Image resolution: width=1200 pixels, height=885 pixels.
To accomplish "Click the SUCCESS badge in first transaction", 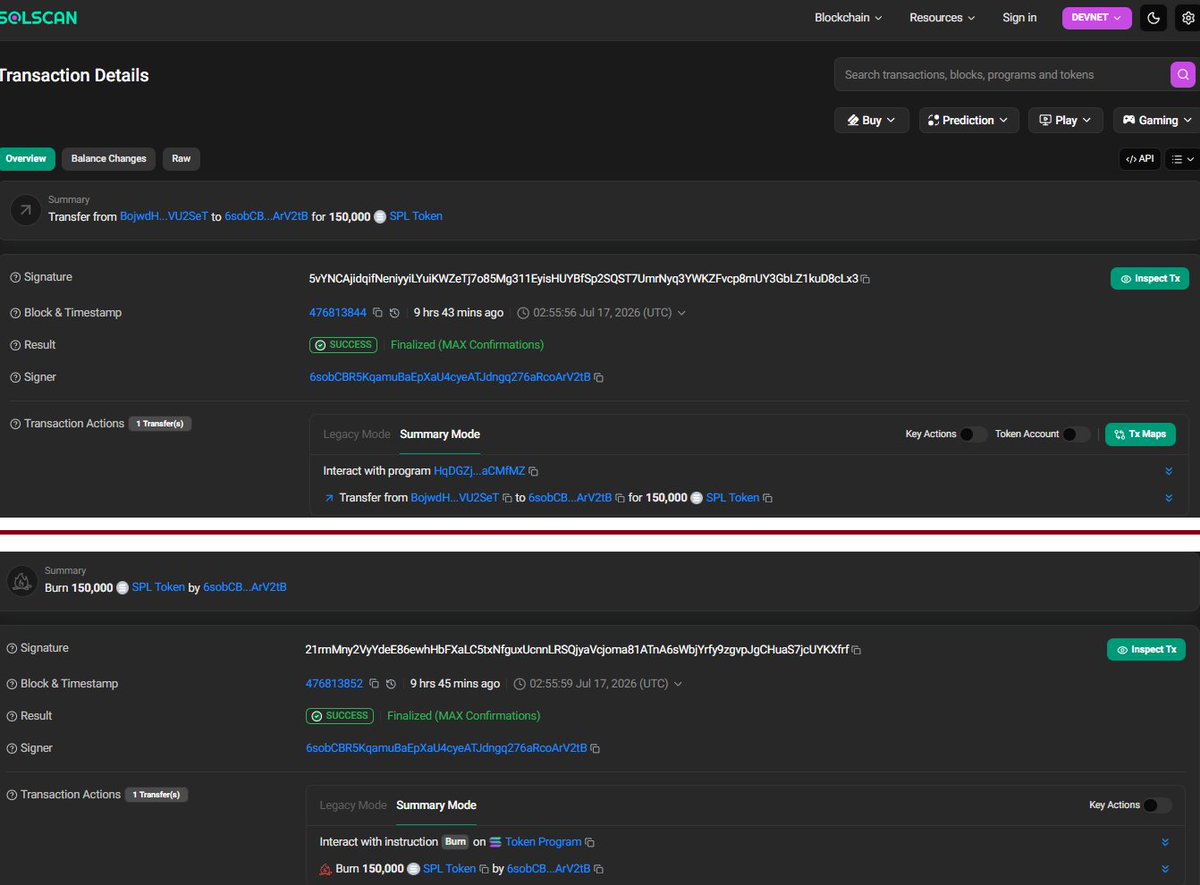I will 343,345.
